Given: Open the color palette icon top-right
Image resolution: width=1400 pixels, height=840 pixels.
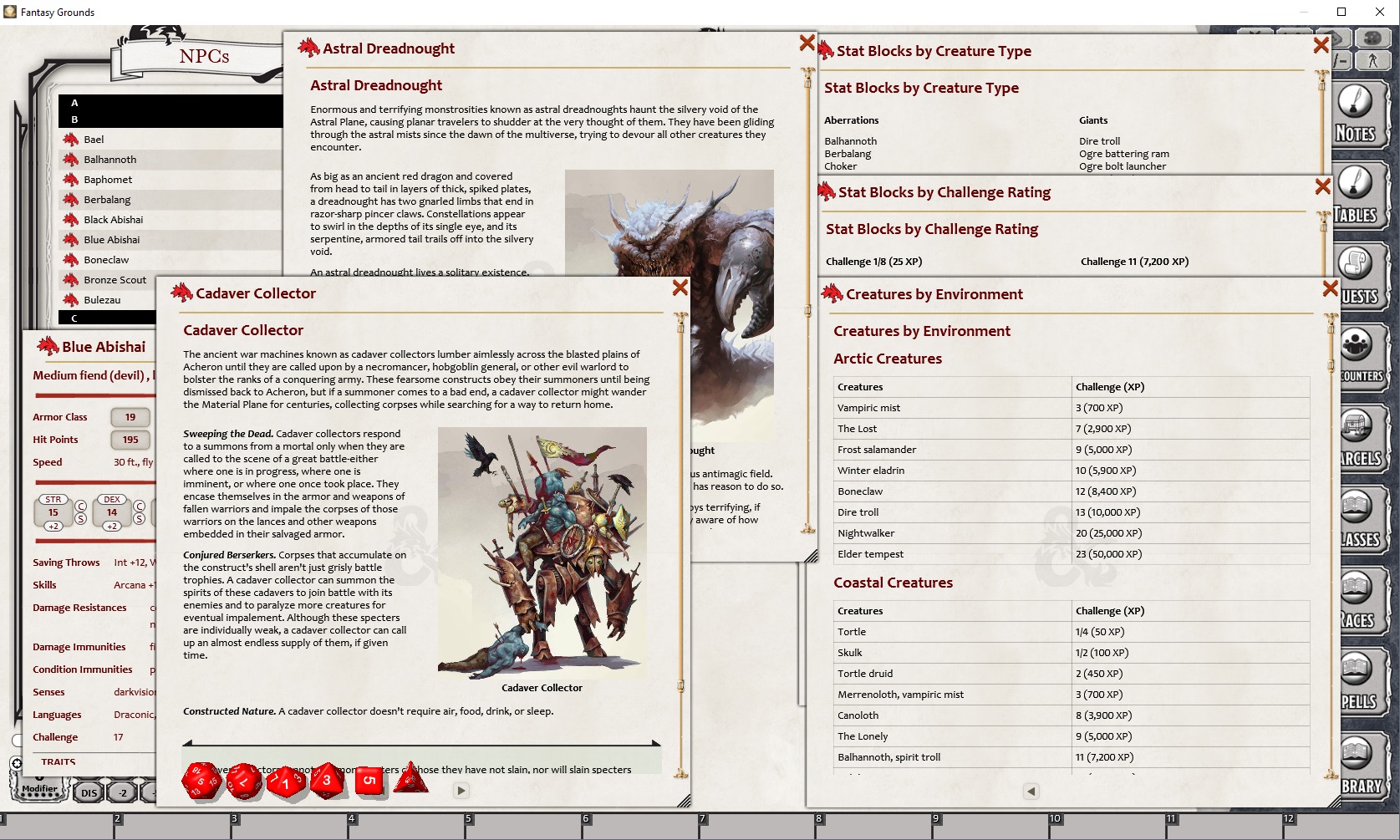Looking at the screenshot, I should 1372,38.
